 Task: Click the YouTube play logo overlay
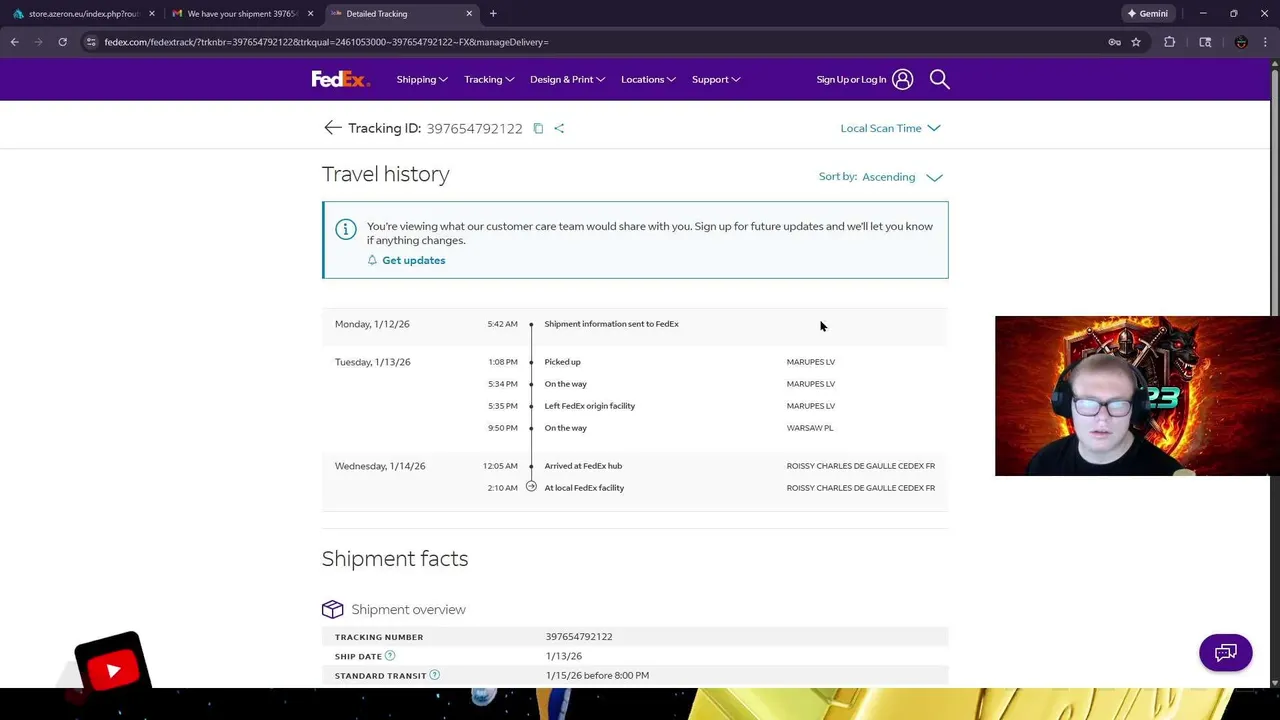pyautogui.click(x=112, y=668)
